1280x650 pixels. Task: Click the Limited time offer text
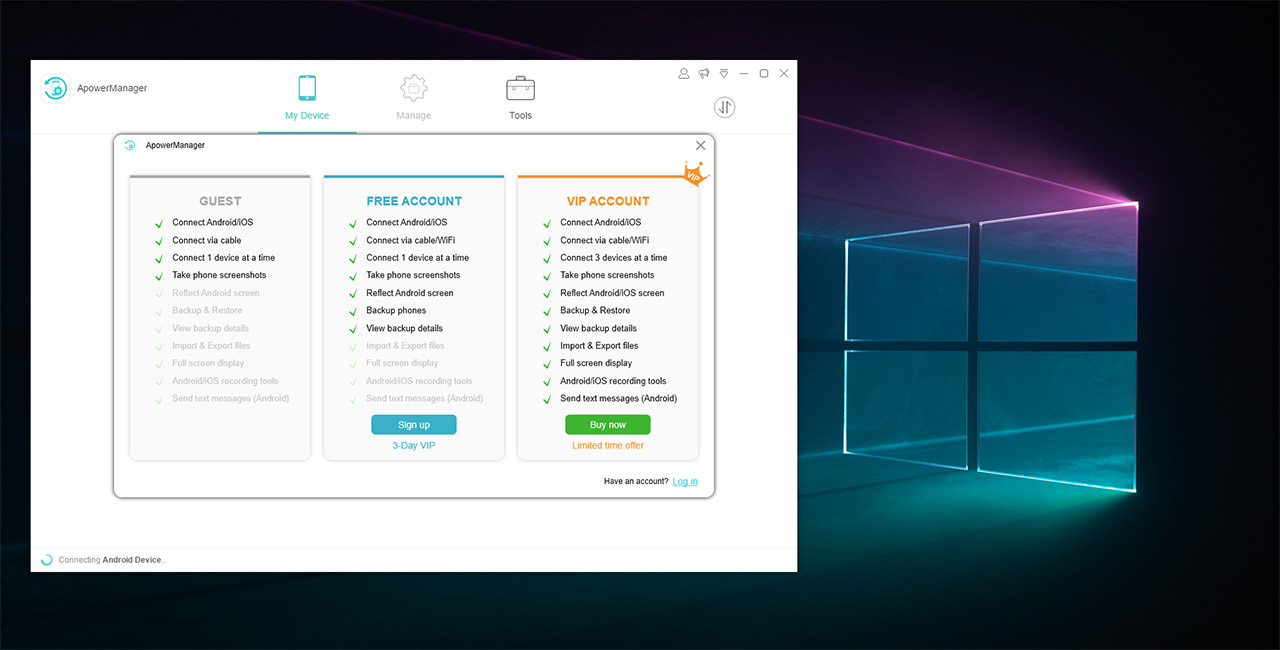coord(608,446)
